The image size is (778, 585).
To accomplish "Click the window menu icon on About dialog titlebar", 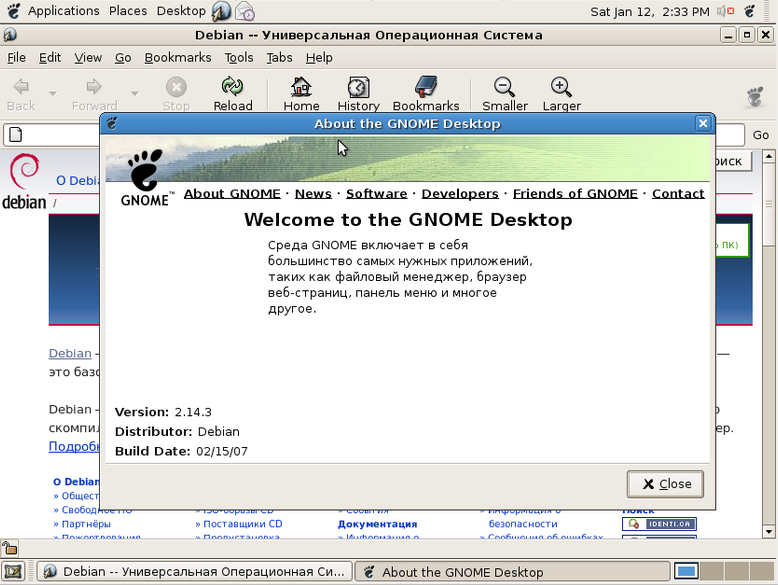I will tap(112, 123).
